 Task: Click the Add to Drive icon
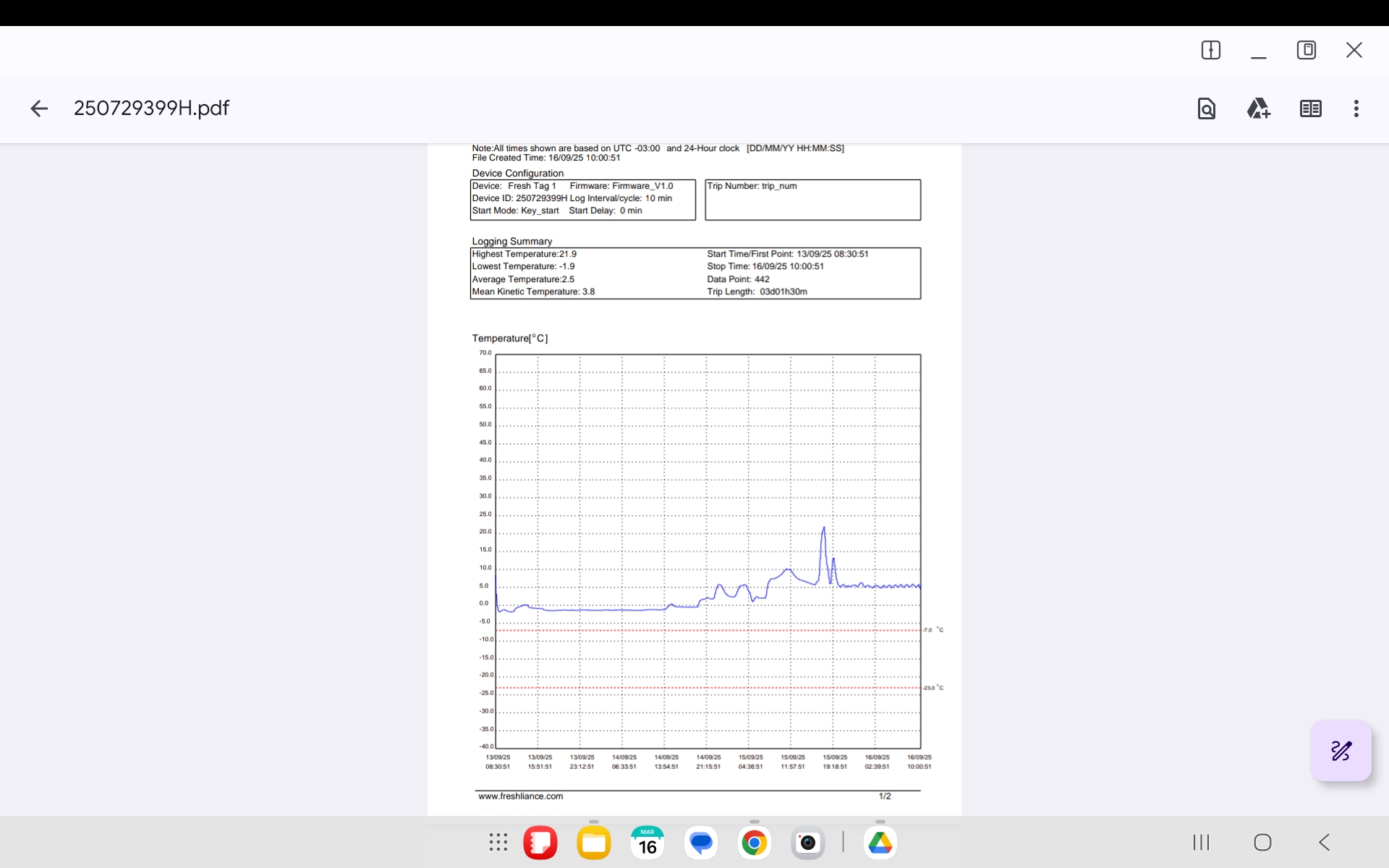pyautogui.click(x=1258, y=109)
